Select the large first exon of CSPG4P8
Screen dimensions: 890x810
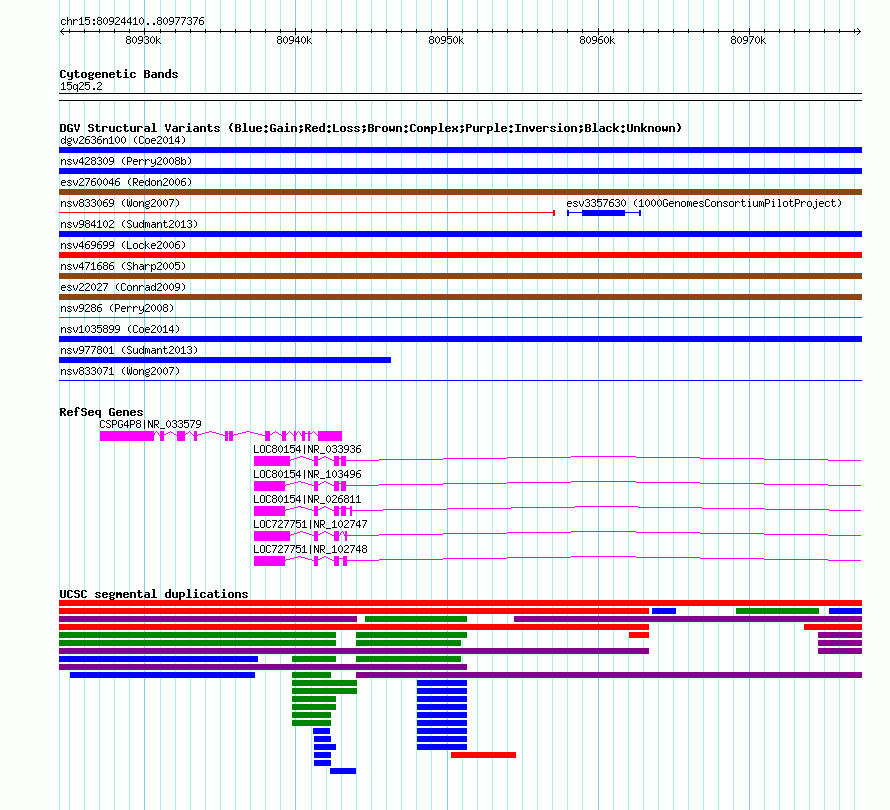127,436
